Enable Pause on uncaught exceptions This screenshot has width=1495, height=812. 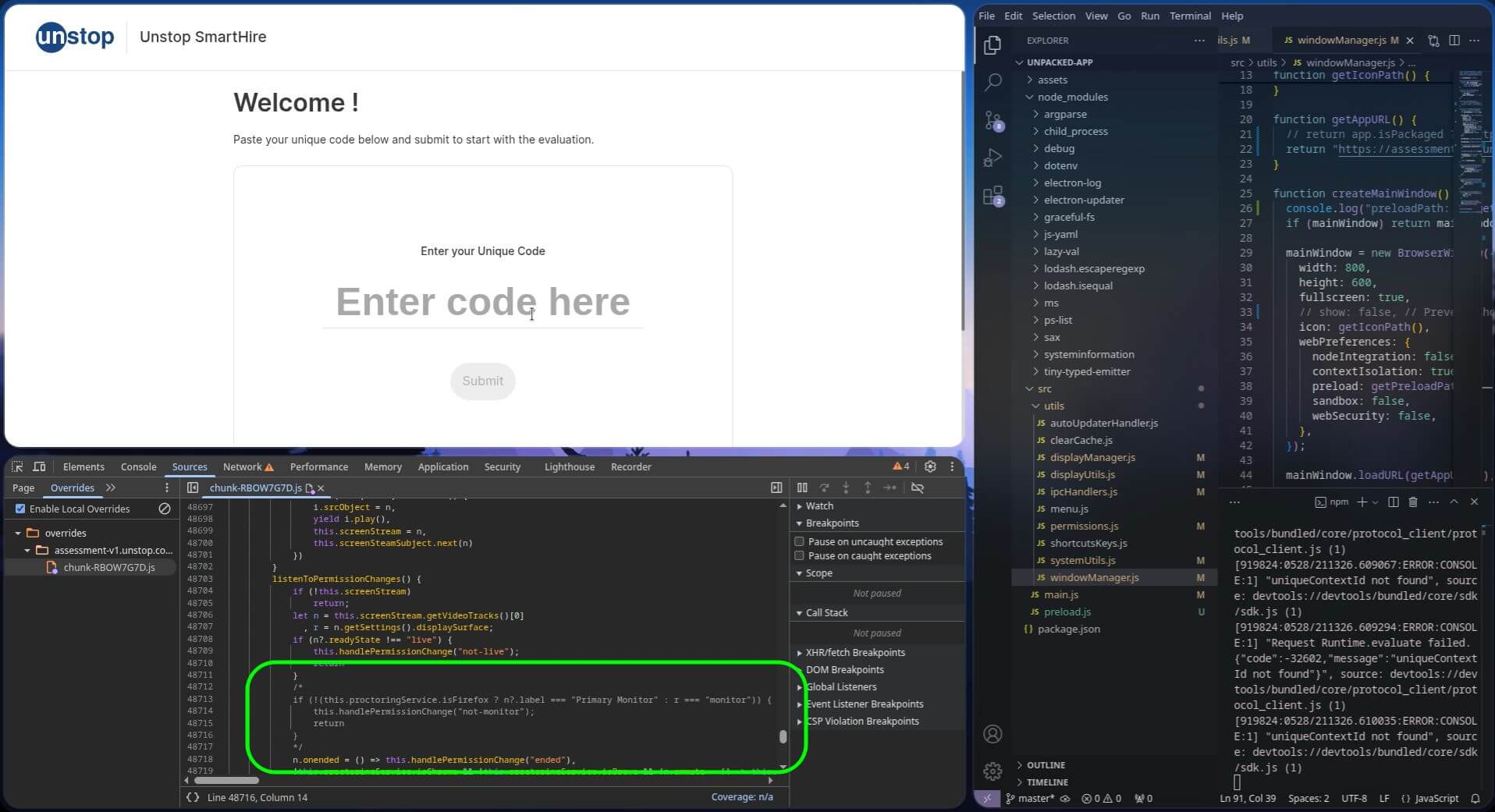[800, 541]
